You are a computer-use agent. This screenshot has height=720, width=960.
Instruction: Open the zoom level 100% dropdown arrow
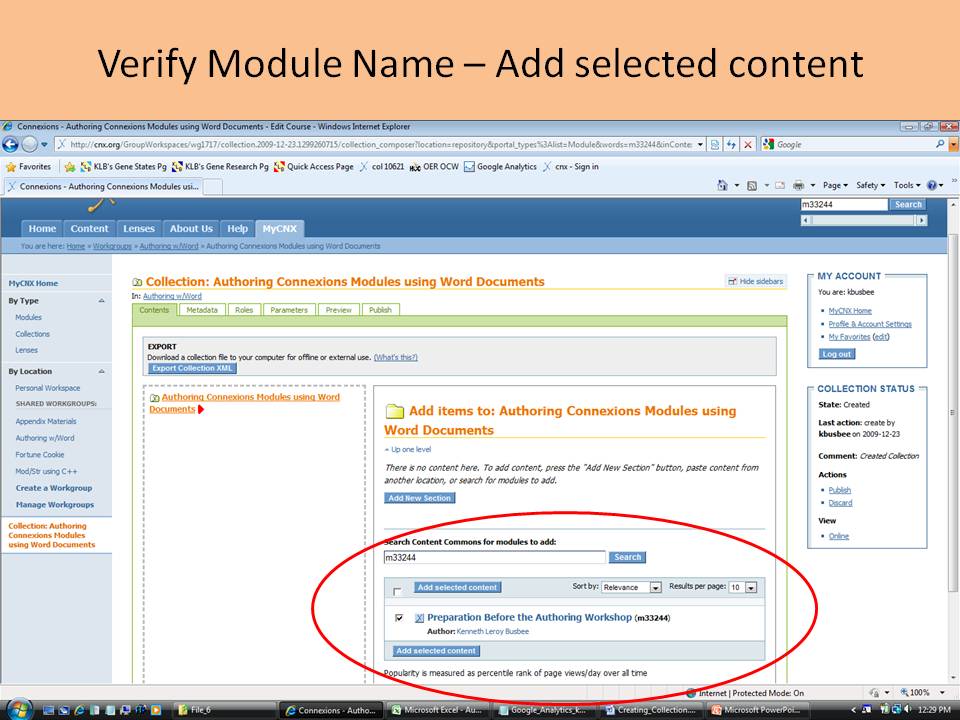coord(942,692)
